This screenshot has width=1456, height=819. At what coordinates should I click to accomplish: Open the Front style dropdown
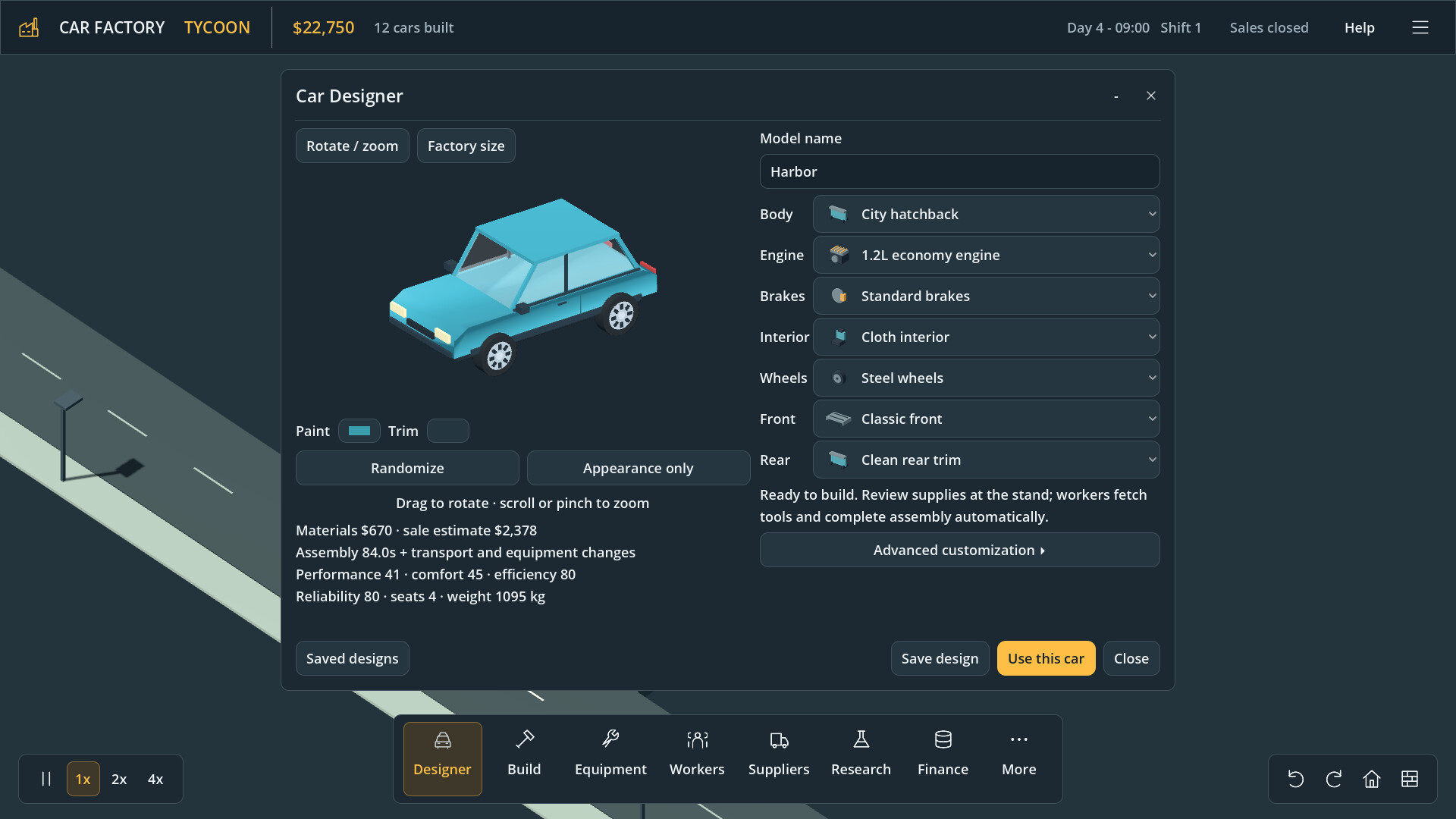click(x=986, y=419)
